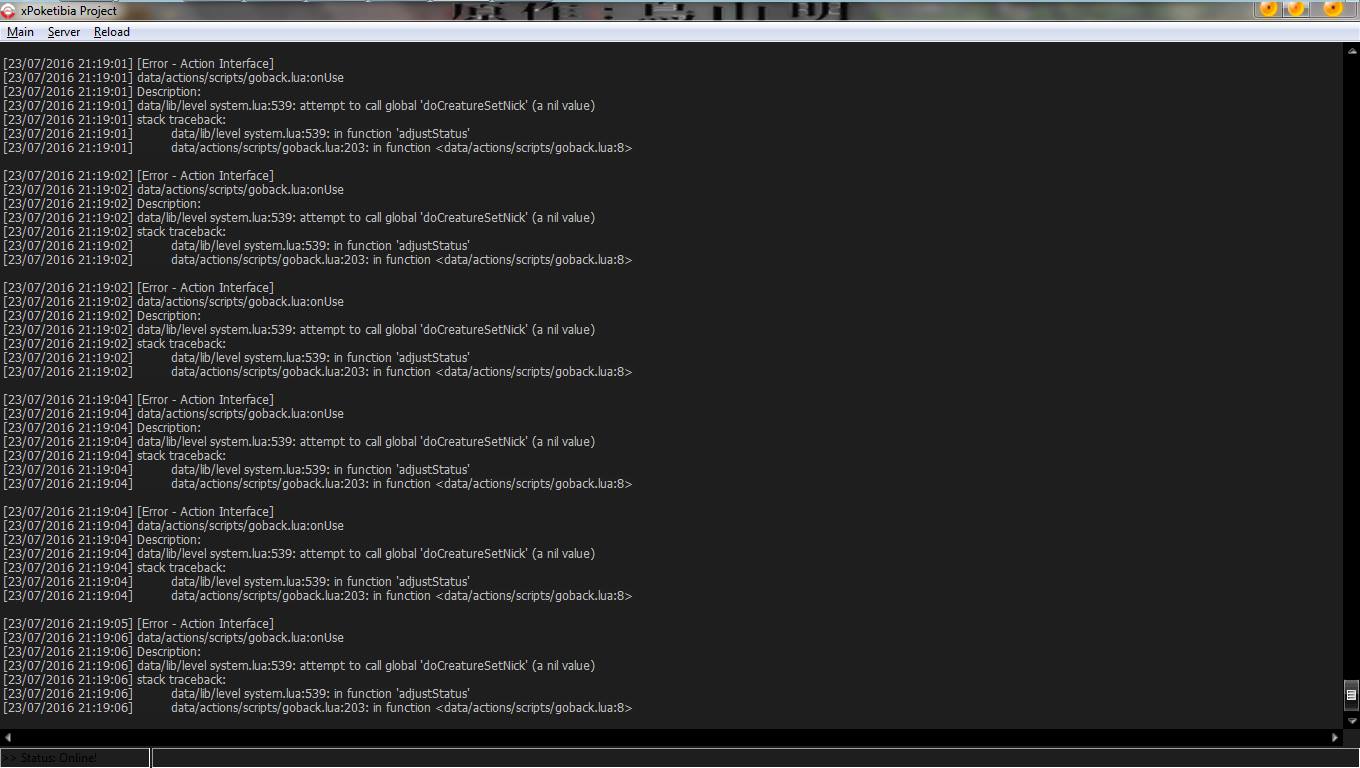Select the 21:19:06 'goback.lua:onUse' line

click(173, 638)
